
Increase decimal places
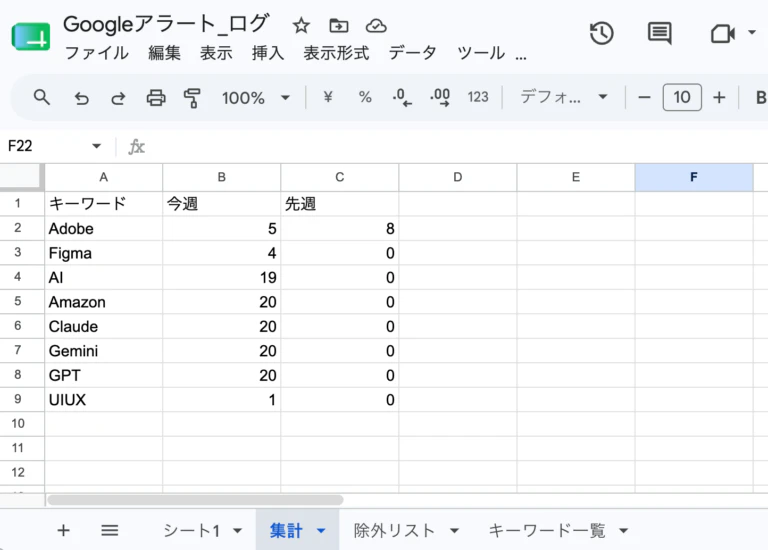[440, 97]
